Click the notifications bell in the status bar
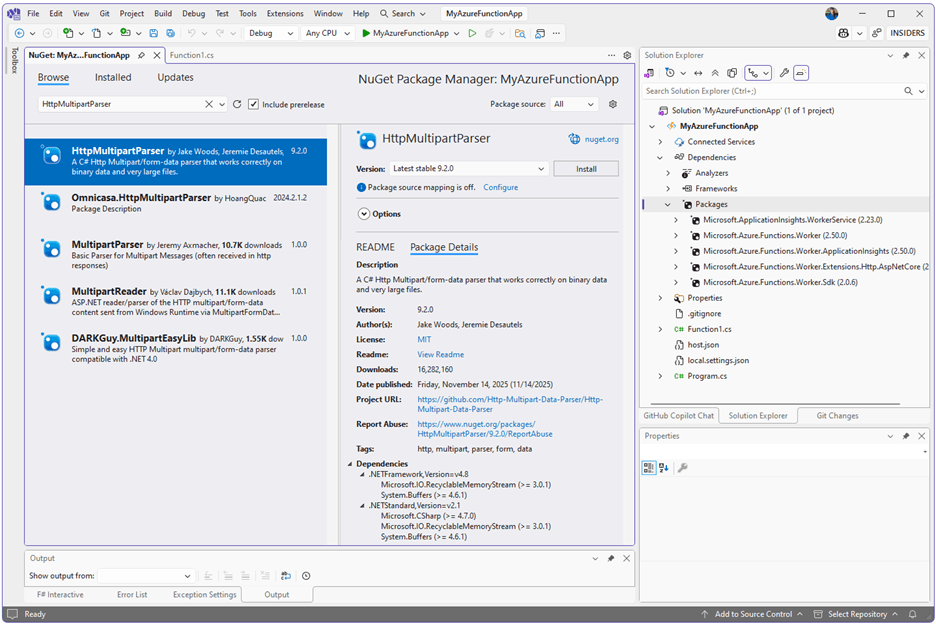 [x=911, y=614]
